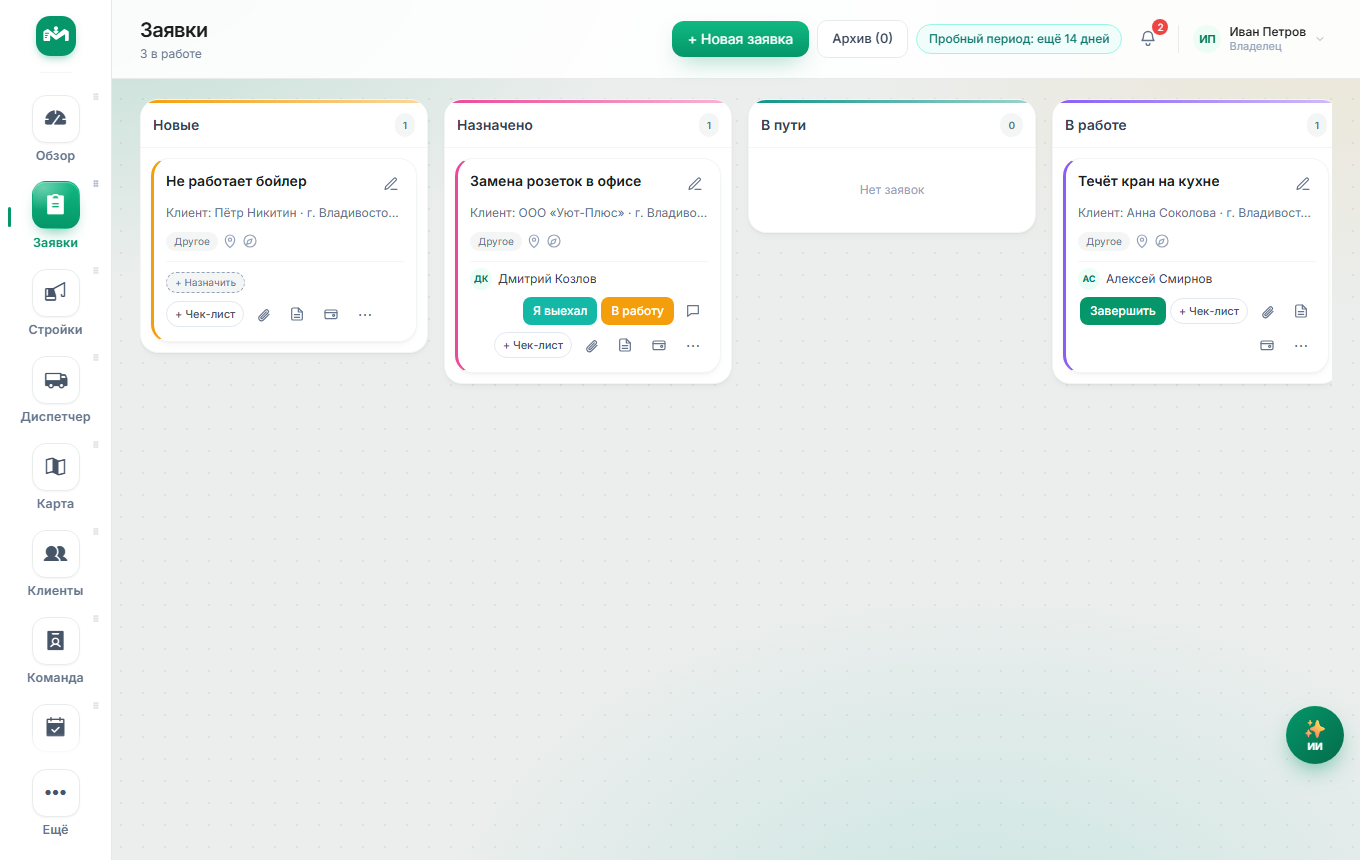
Task: Open the Клиенты section
Action: [56, 564]
